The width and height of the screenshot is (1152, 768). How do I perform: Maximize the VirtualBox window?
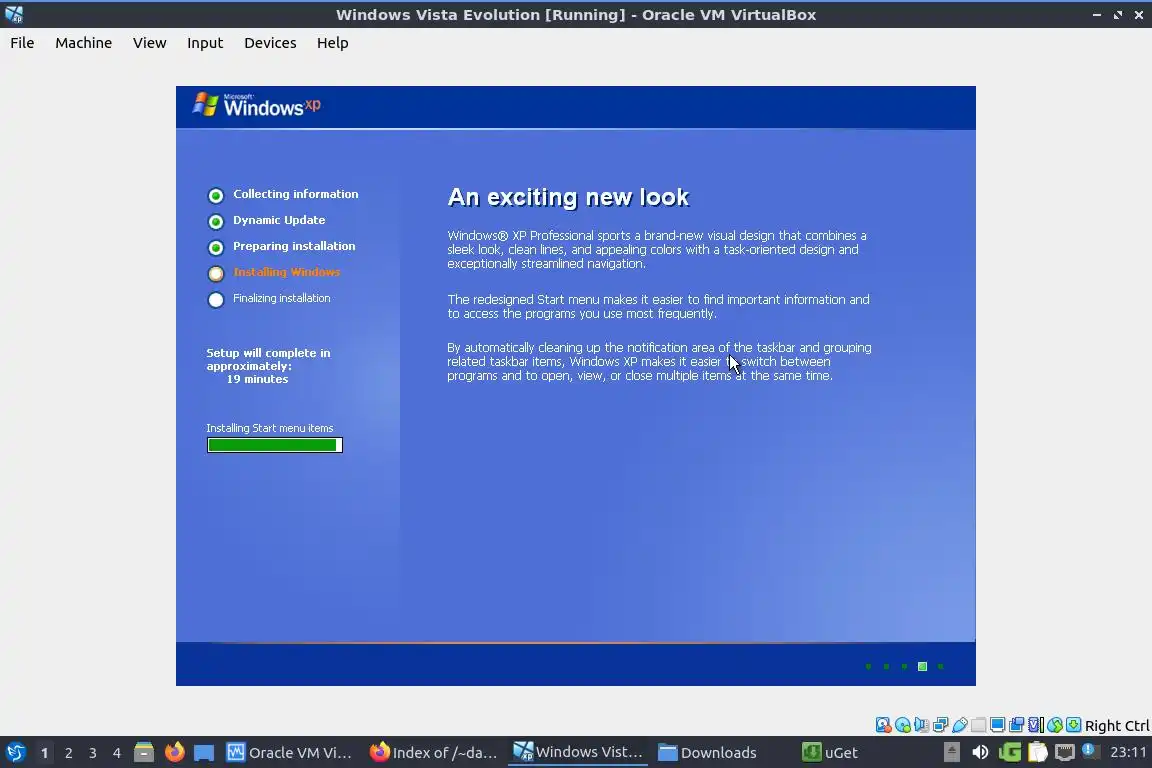point(1117,15)
